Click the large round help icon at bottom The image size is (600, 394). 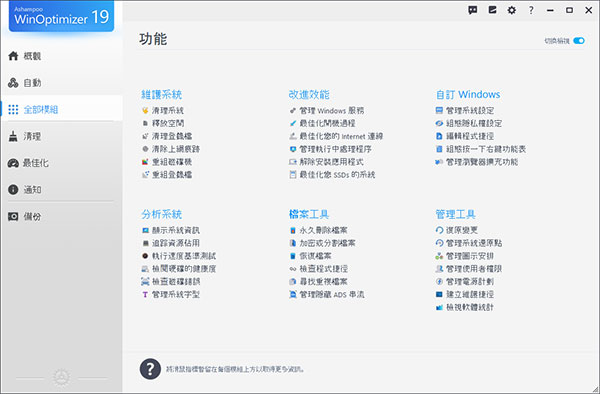[x=150, y=369]
